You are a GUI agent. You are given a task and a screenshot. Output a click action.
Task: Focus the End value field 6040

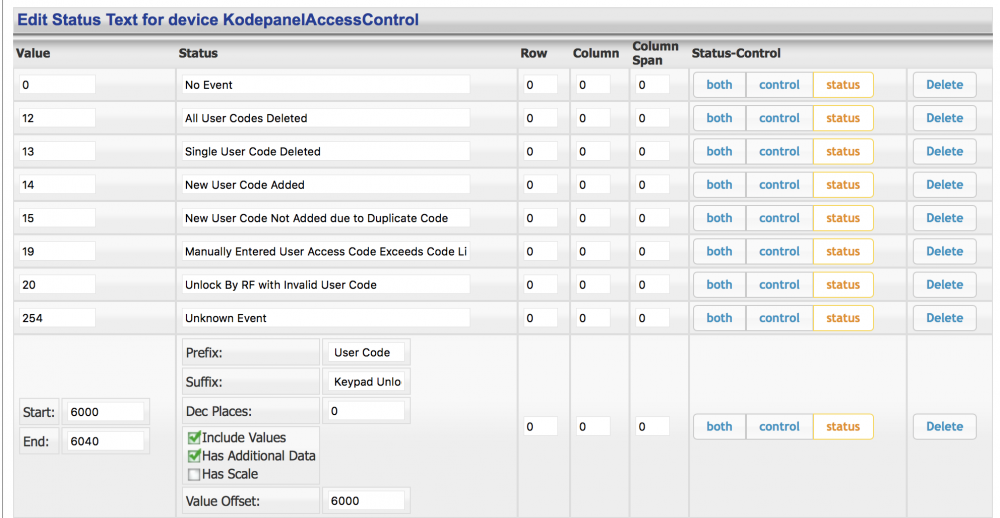(x=105, y=441)
